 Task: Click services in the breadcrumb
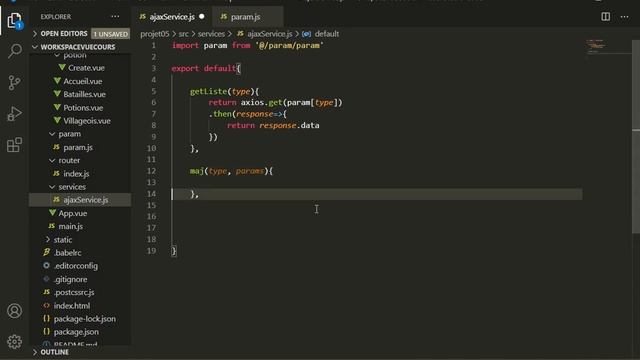click(x=211, y=34)
